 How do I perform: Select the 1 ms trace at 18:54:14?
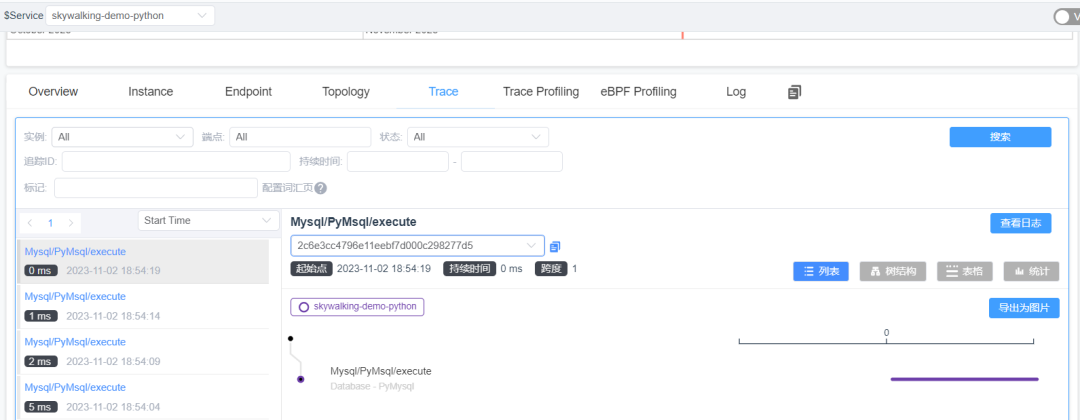pyautogui.click(x=143, y=306)
